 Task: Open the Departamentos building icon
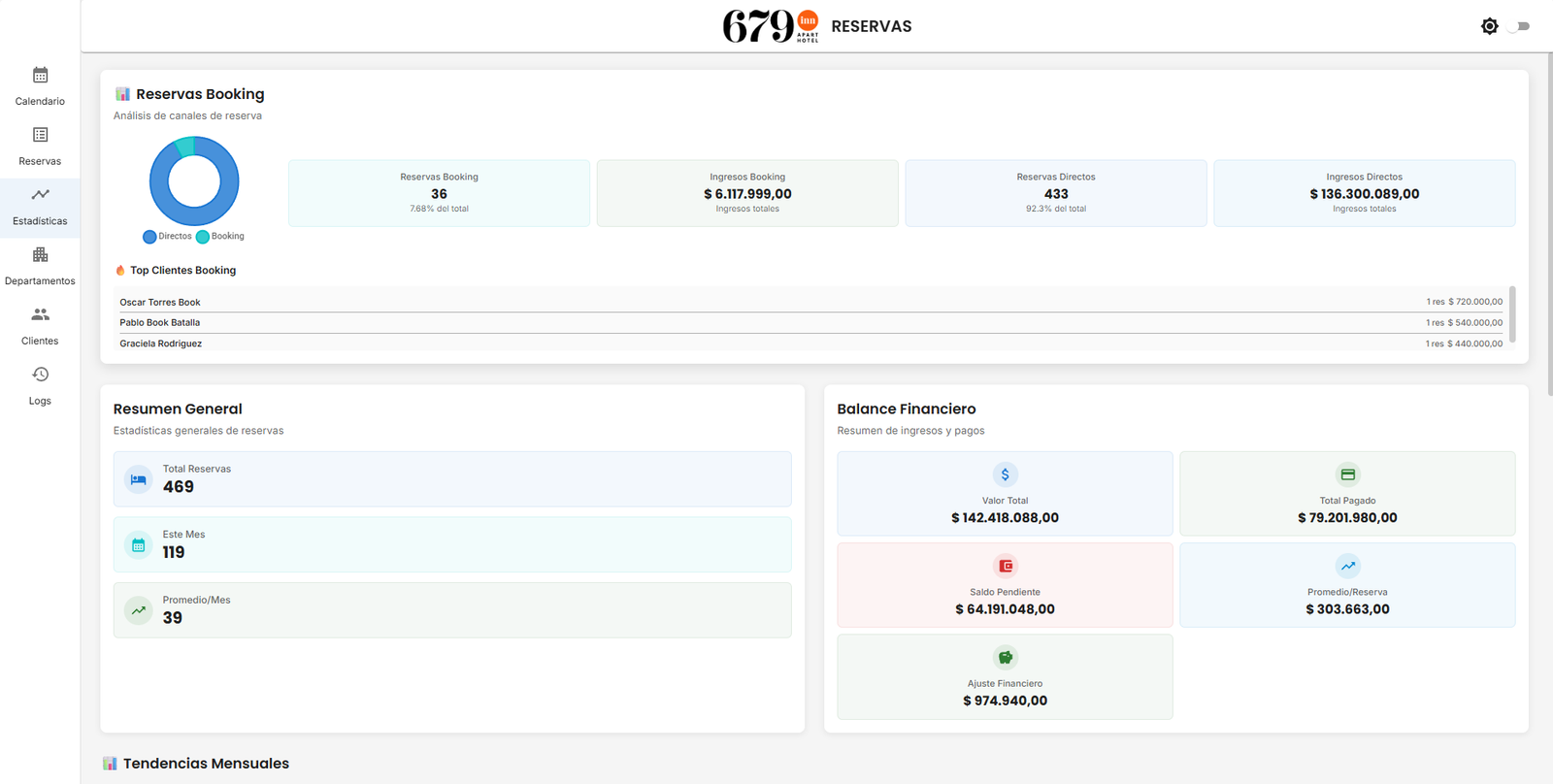pyautogui.click(x=40, y=255)
